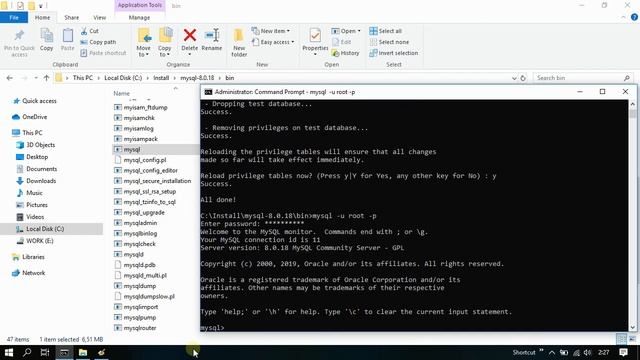640x360 pixels.
Task: Open the Move to menu
Action: pyautogui.click(x=144, y=43)
